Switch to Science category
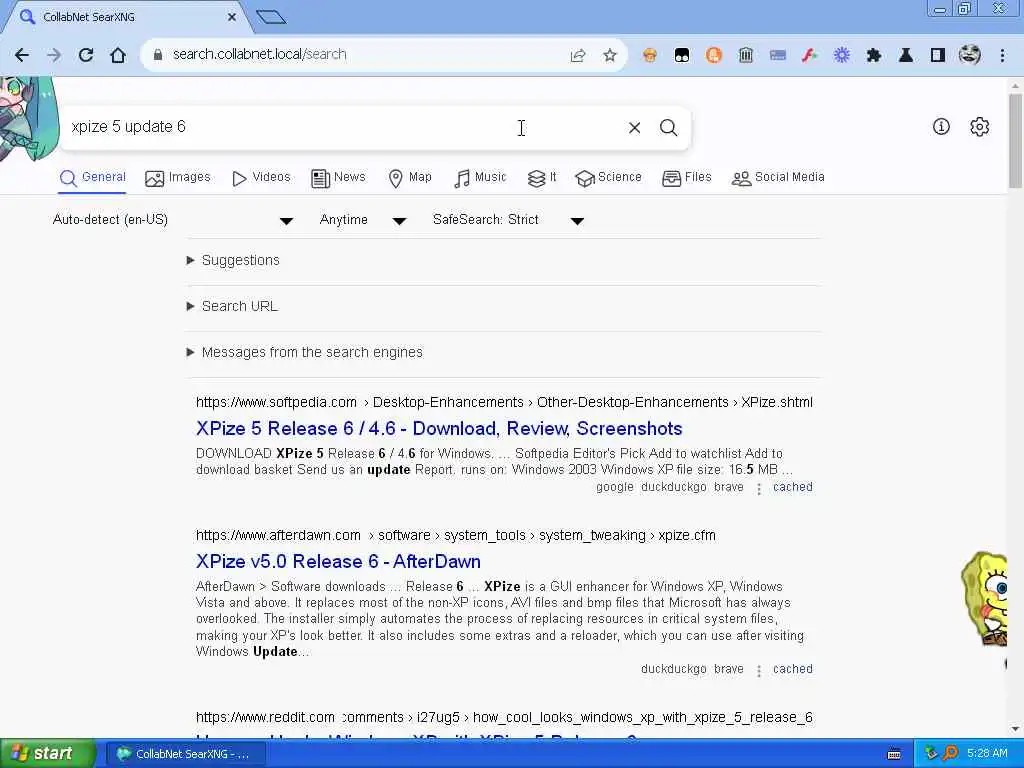This screenshot has width=1024, height=768. 609,178
